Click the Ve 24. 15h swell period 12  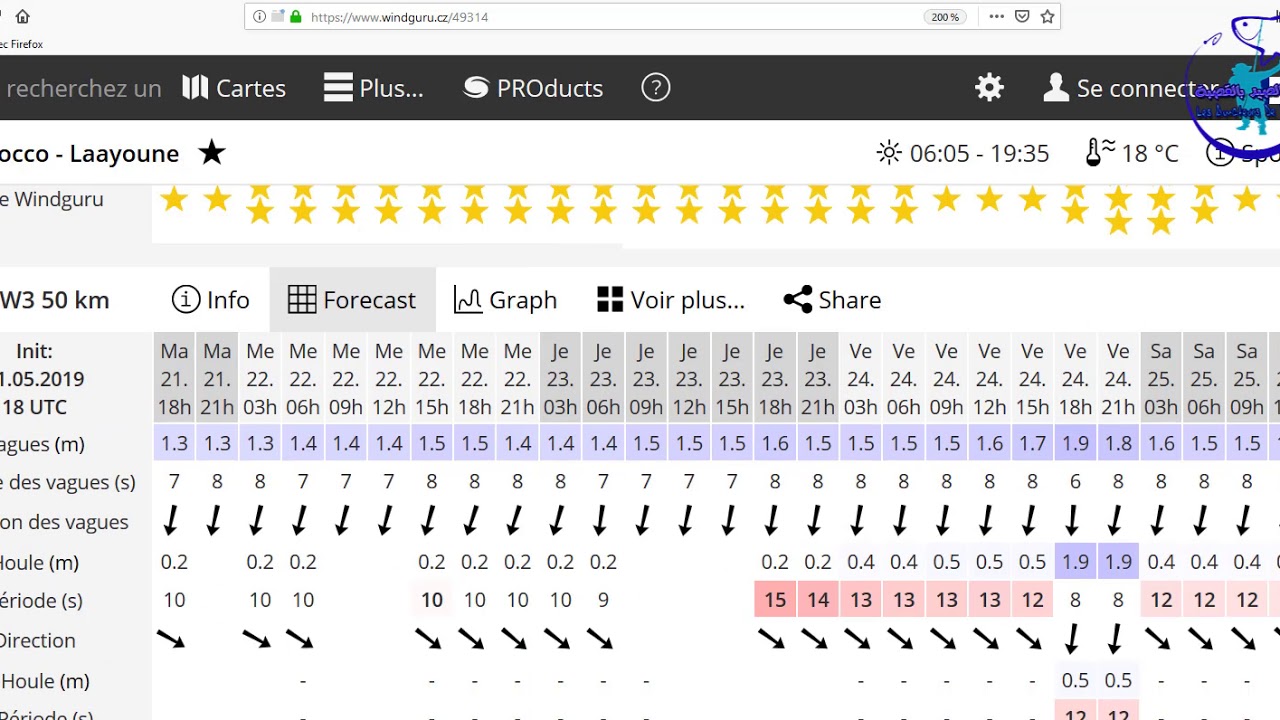coord(1032,600)
